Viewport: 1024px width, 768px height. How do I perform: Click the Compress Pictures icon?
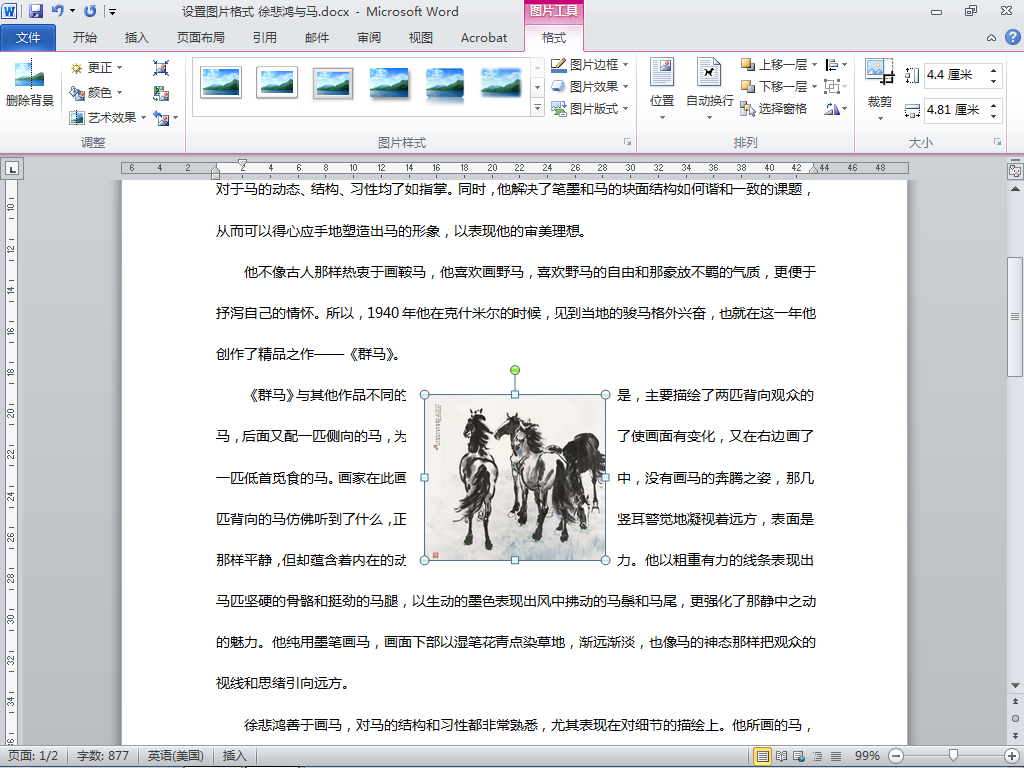161,68
